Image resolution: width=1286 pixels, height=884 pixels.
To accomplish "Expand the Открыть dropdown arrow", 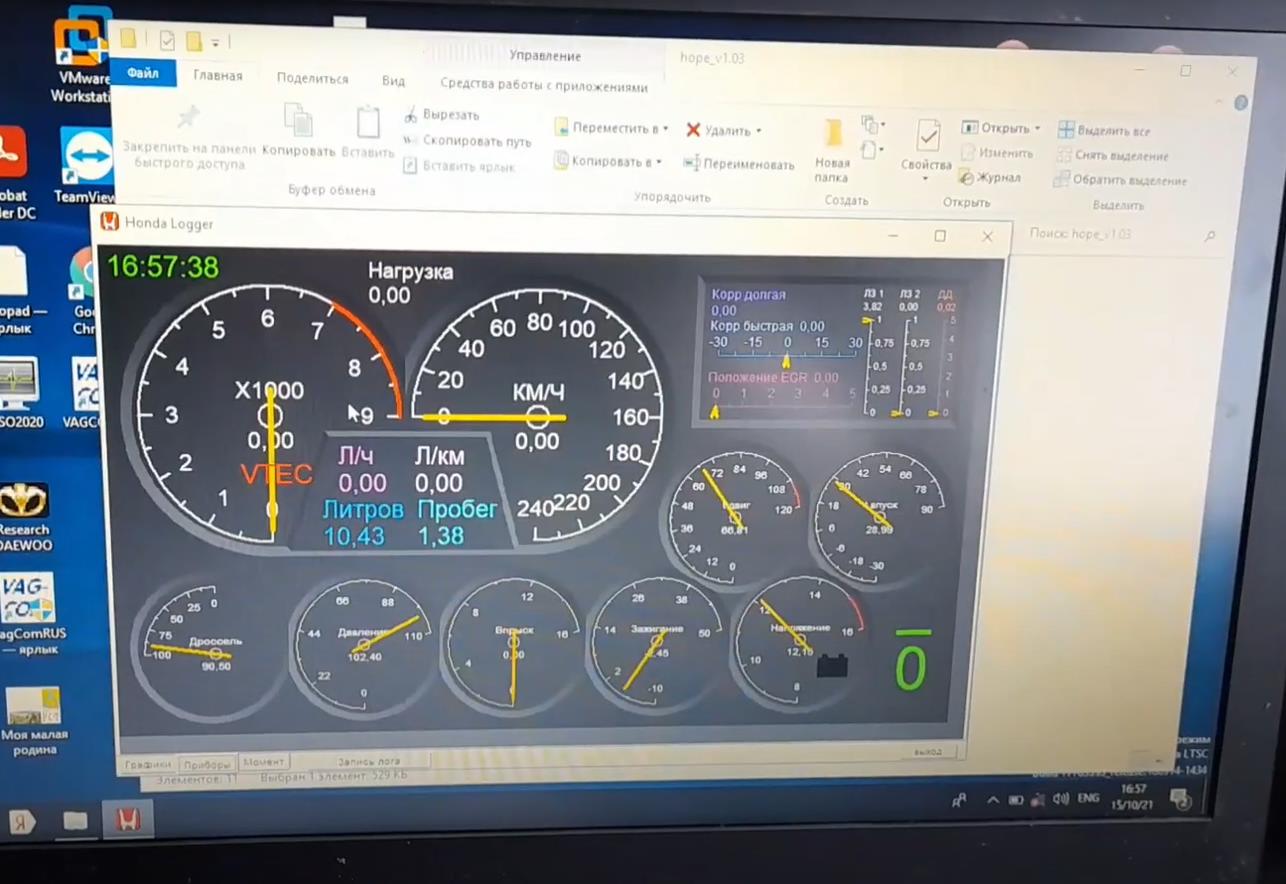I will (x=1037, y=129).
